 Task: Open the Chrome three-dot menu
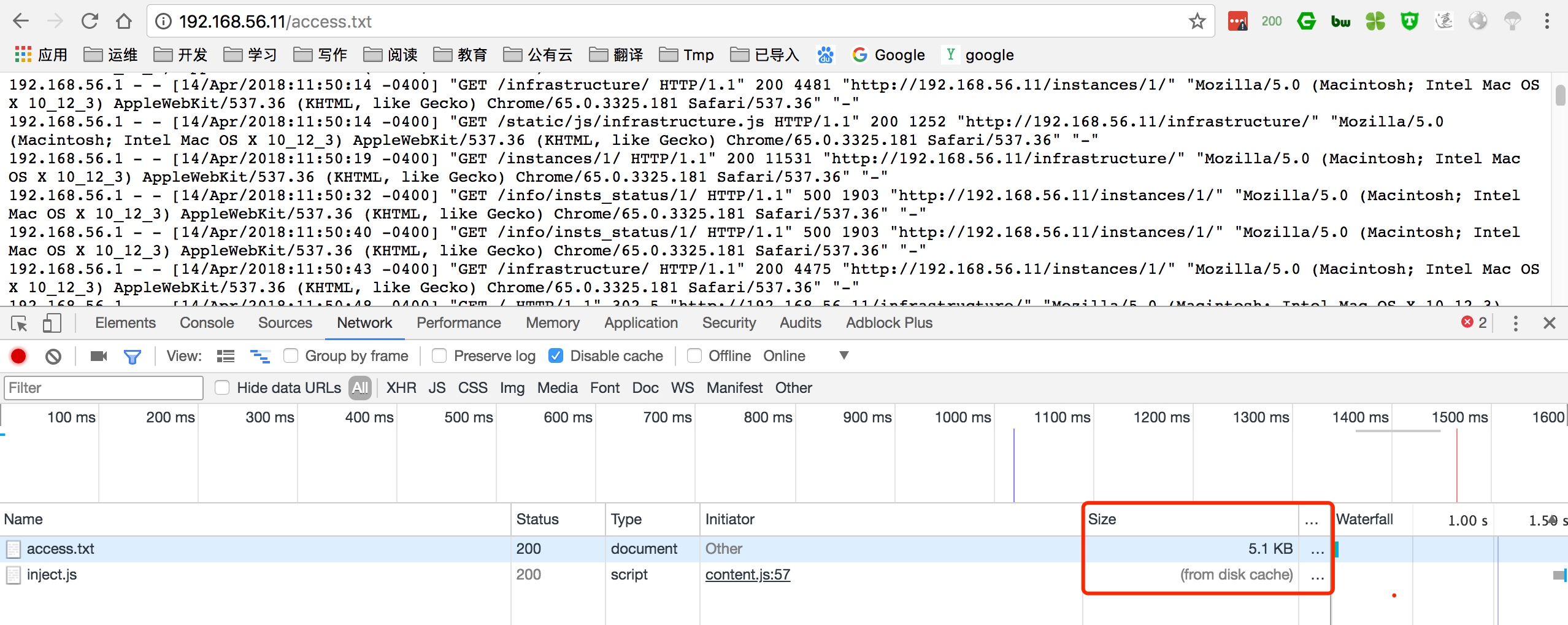click(x=1547, y=21)
